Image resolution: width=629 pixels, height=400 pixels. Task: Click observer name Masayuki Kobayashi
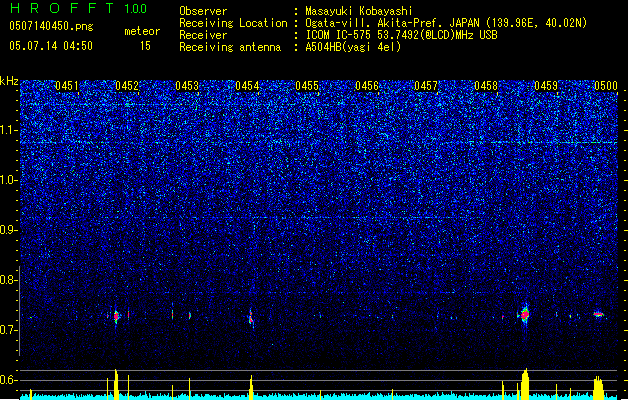pos(359,11)
